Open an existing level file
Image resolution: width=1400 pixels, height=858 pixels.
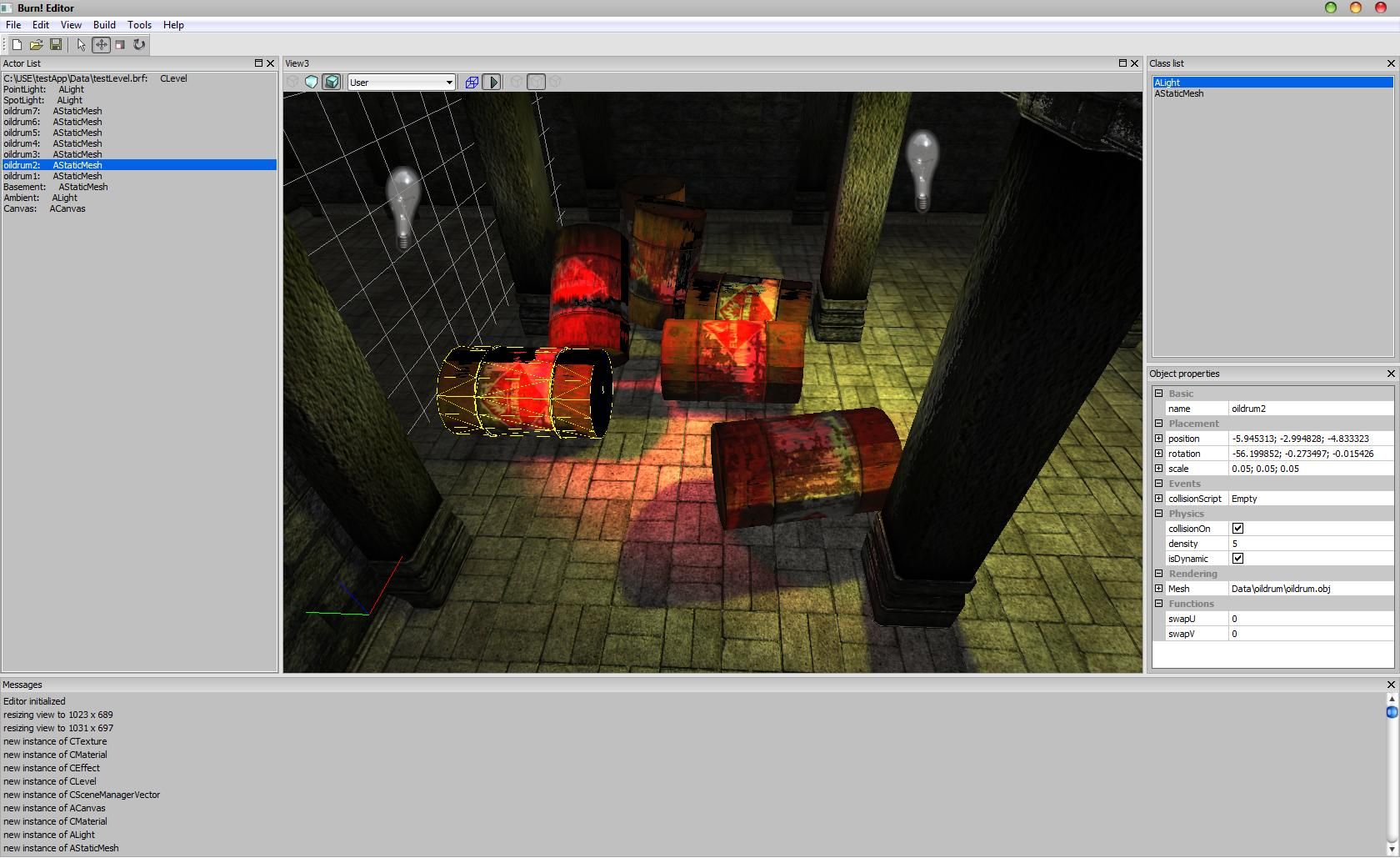[x=37, y=45]
